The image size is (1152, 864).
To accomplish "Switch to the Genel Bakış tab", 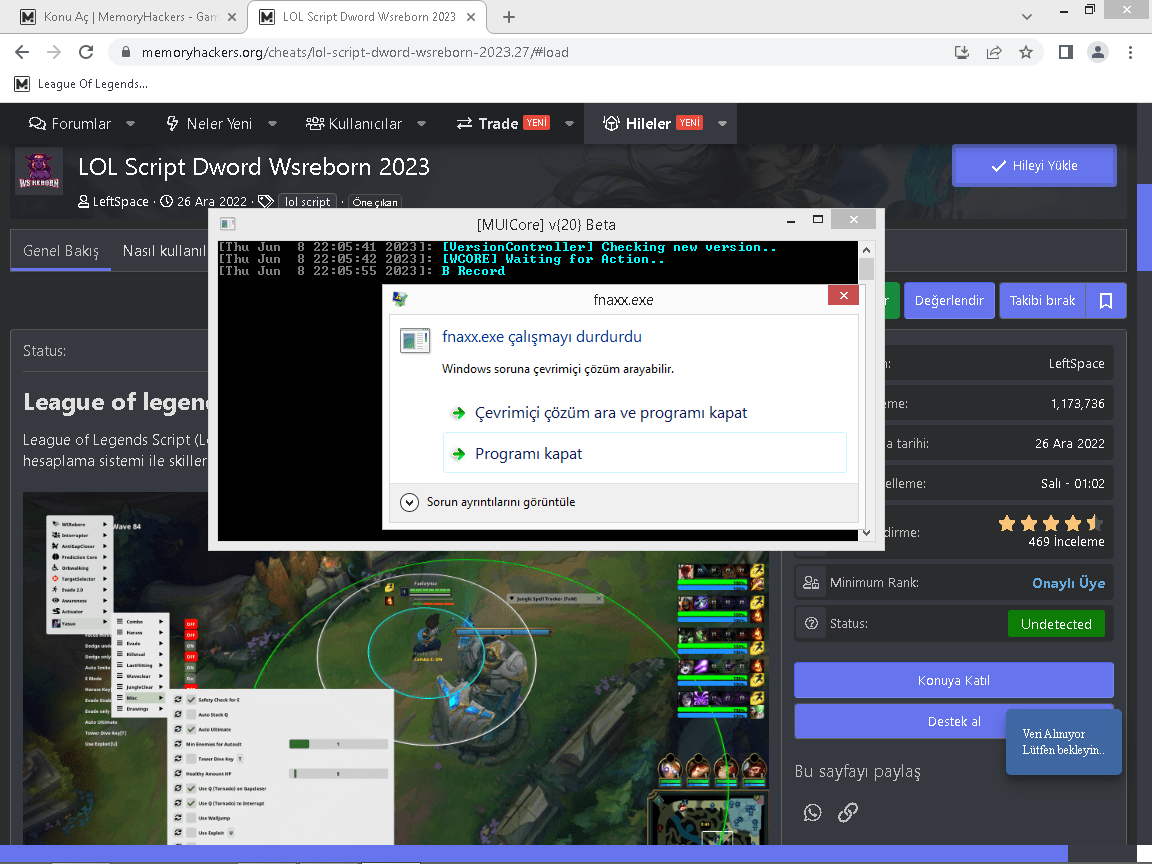I will (61, 251).
